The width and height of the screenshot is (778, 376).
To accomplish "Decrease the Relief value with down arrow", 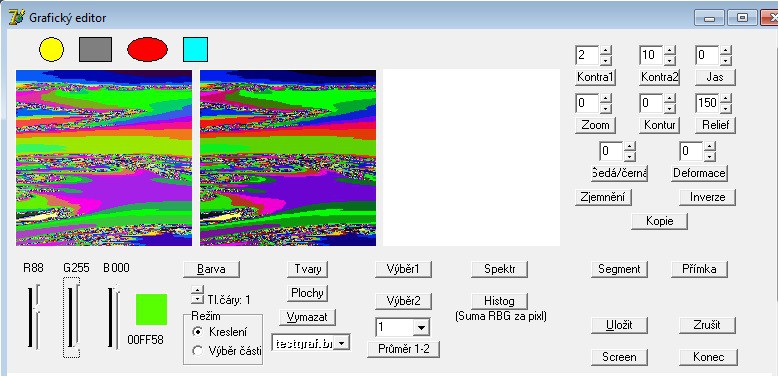I will click(725, 108).
